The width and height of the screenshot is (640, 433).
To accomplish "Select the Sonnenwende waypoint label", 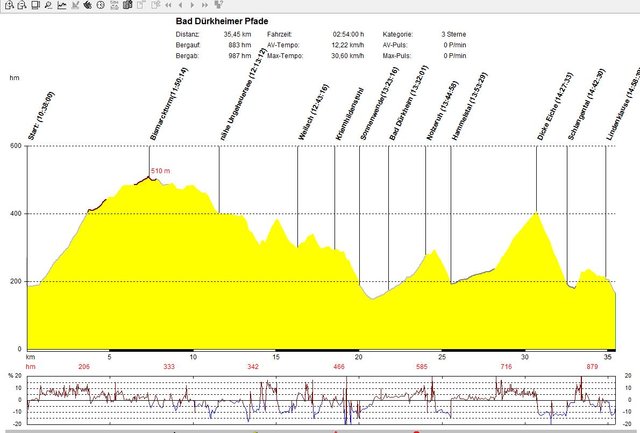I will coord(379,104).
